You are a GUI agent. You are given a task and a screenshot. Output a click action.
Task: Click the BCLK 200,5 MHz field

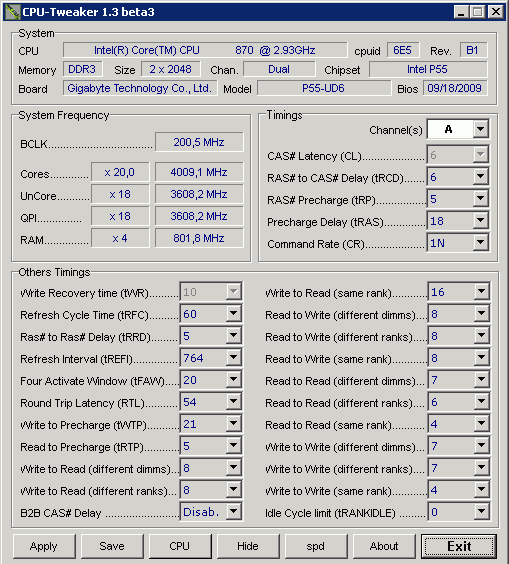click(x=199, y=142)
